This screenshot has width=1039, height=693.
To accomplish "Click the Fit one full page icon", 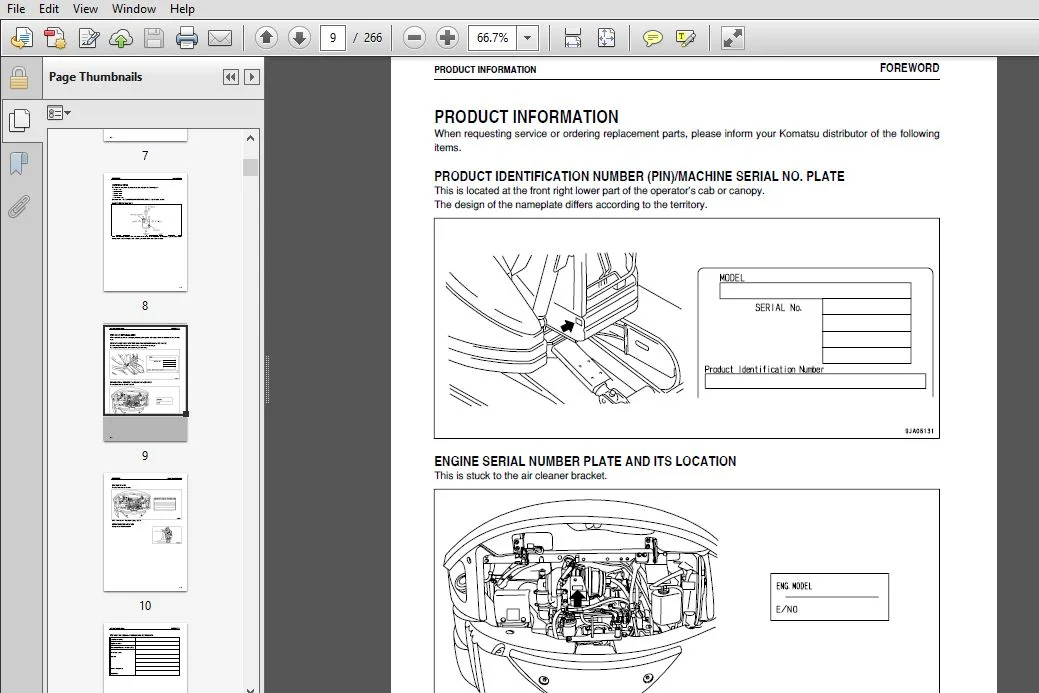I will 606,38.
